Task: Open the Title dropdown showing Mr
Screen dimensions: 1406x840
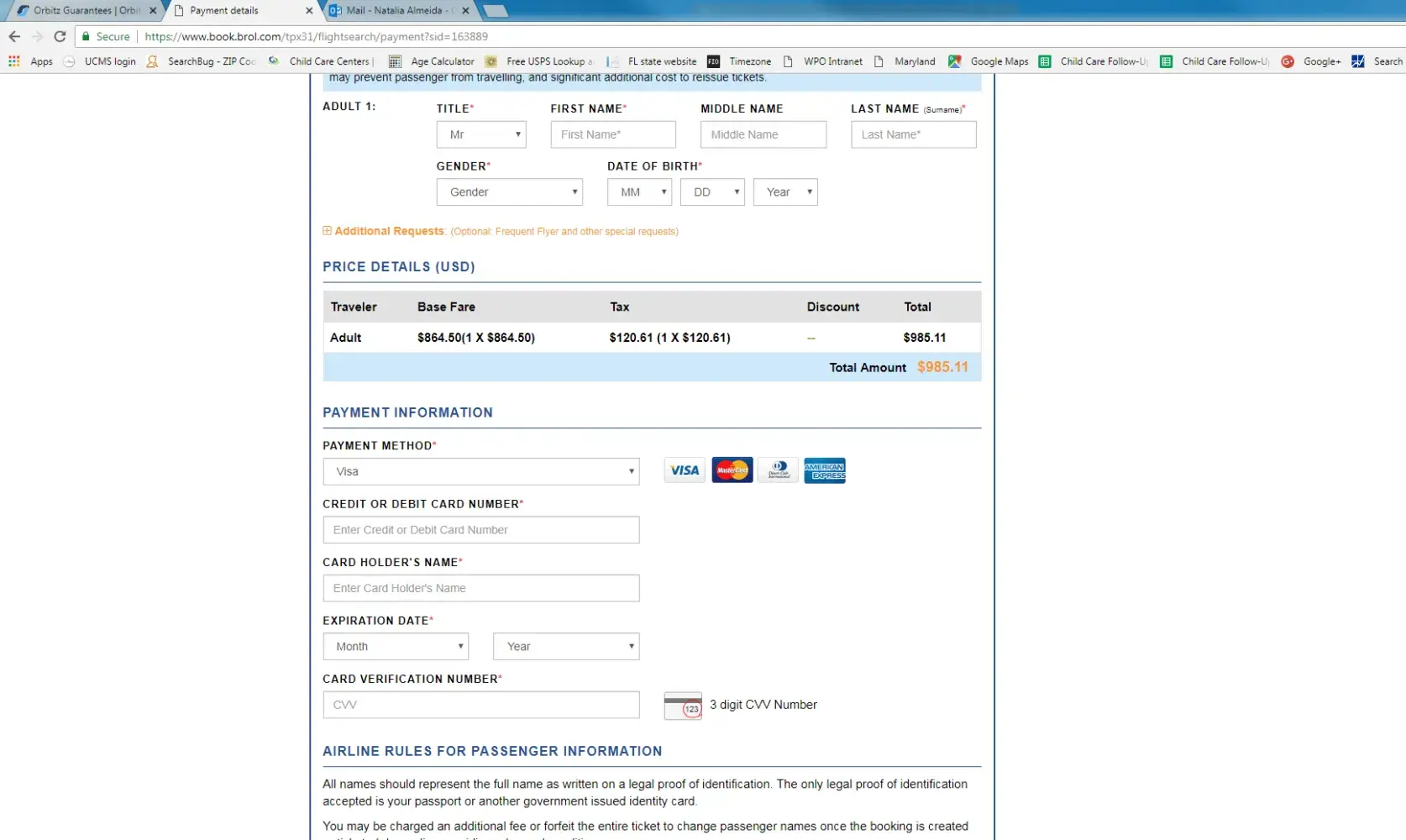Action: (481, 134)
